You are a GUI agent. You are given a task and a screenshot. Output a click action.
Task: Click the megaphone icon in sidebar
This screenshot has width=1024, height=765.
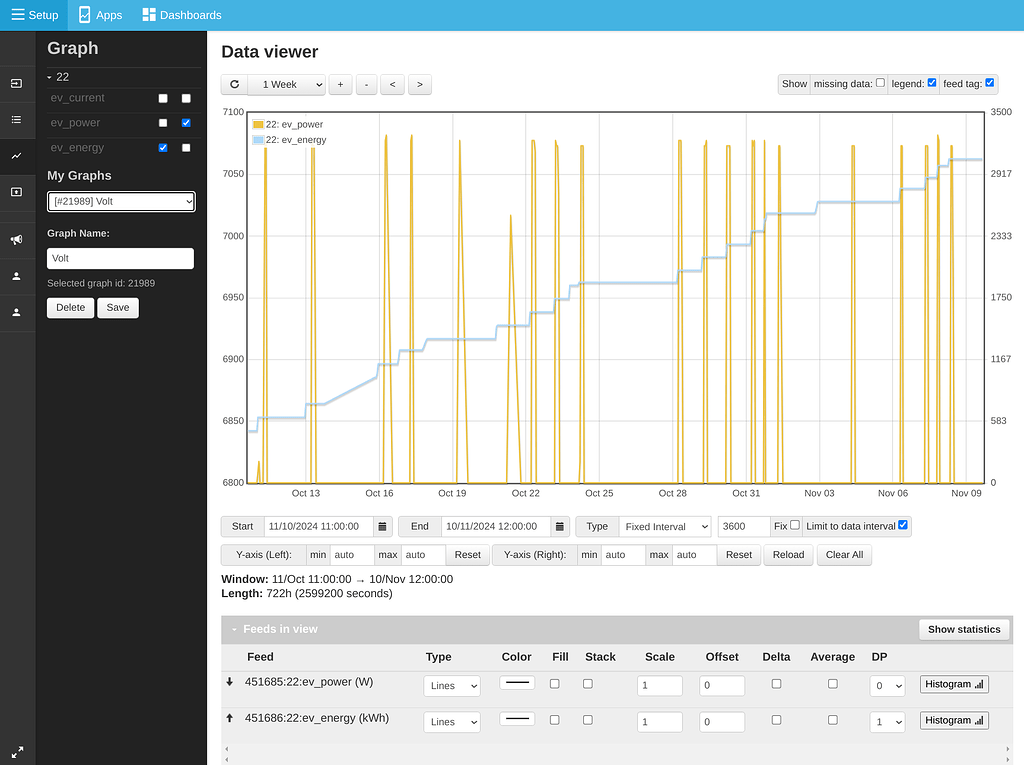click(16, 240)
